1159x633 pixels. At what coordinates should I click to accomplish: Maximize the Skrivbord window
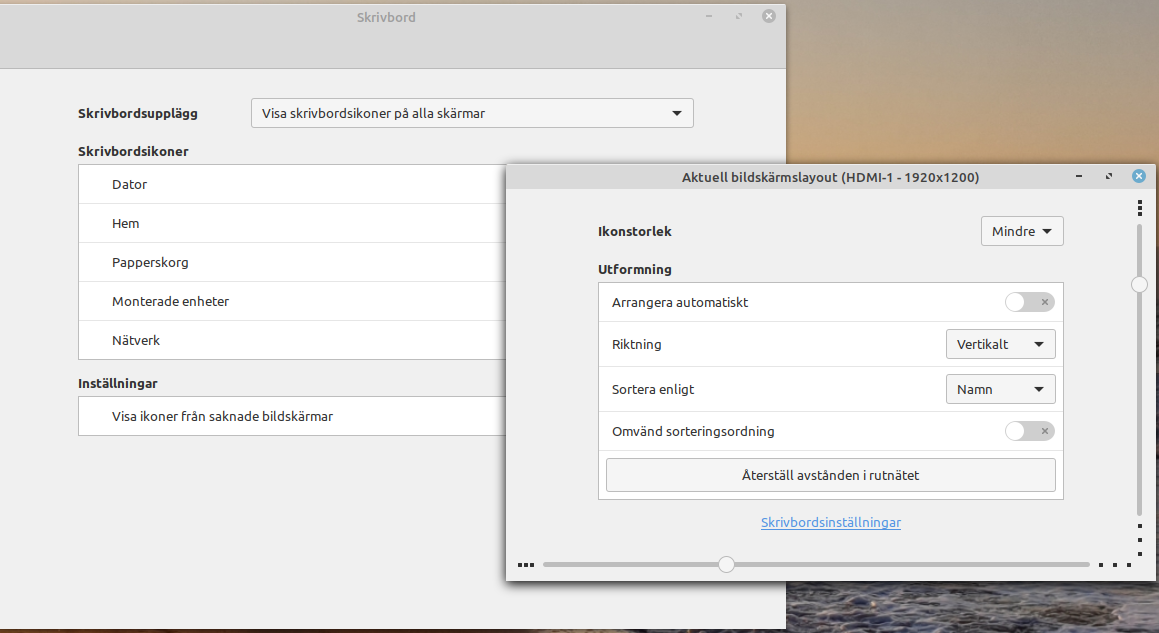738,16
